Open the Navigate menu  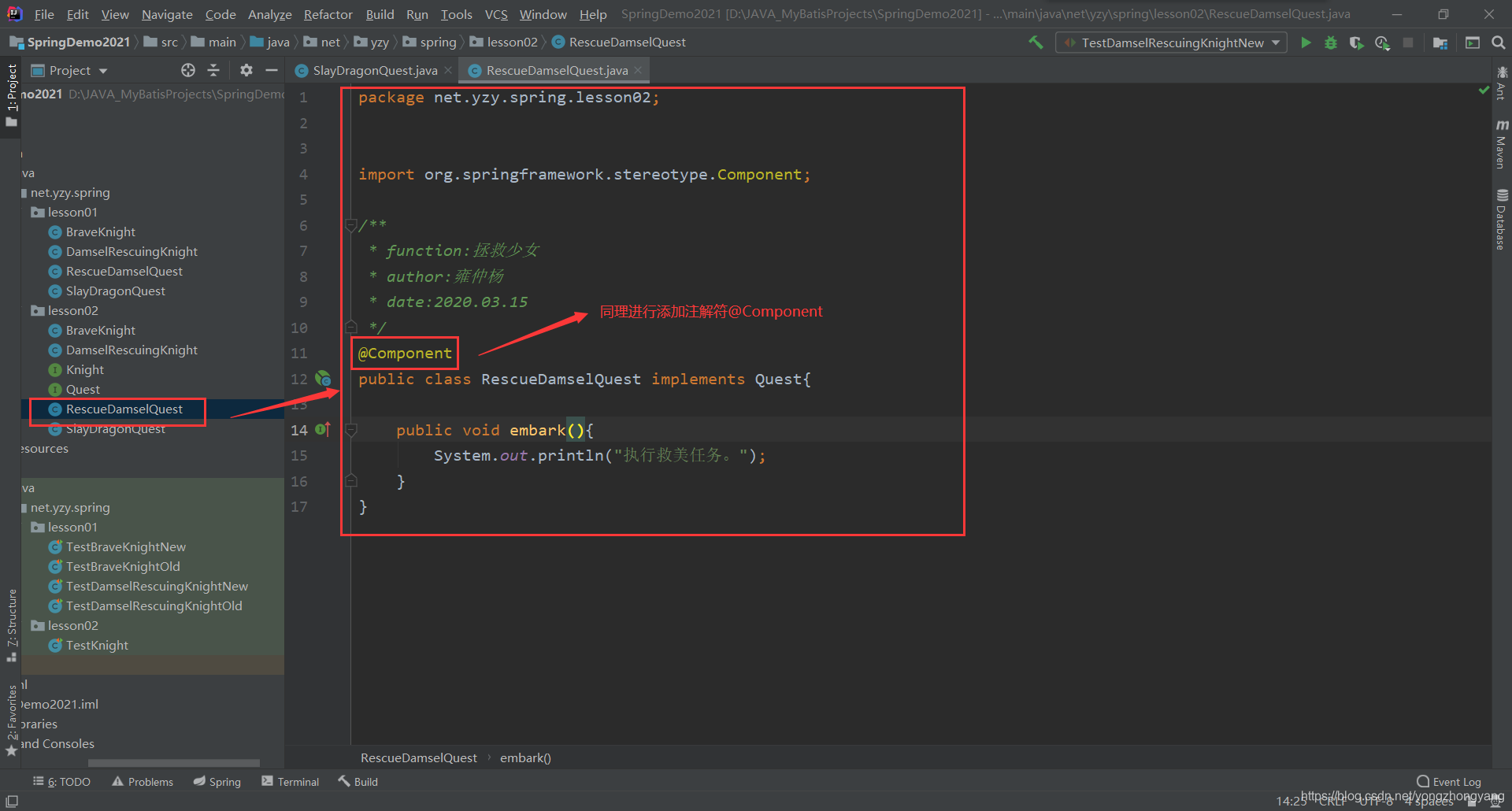click(167, 14)
